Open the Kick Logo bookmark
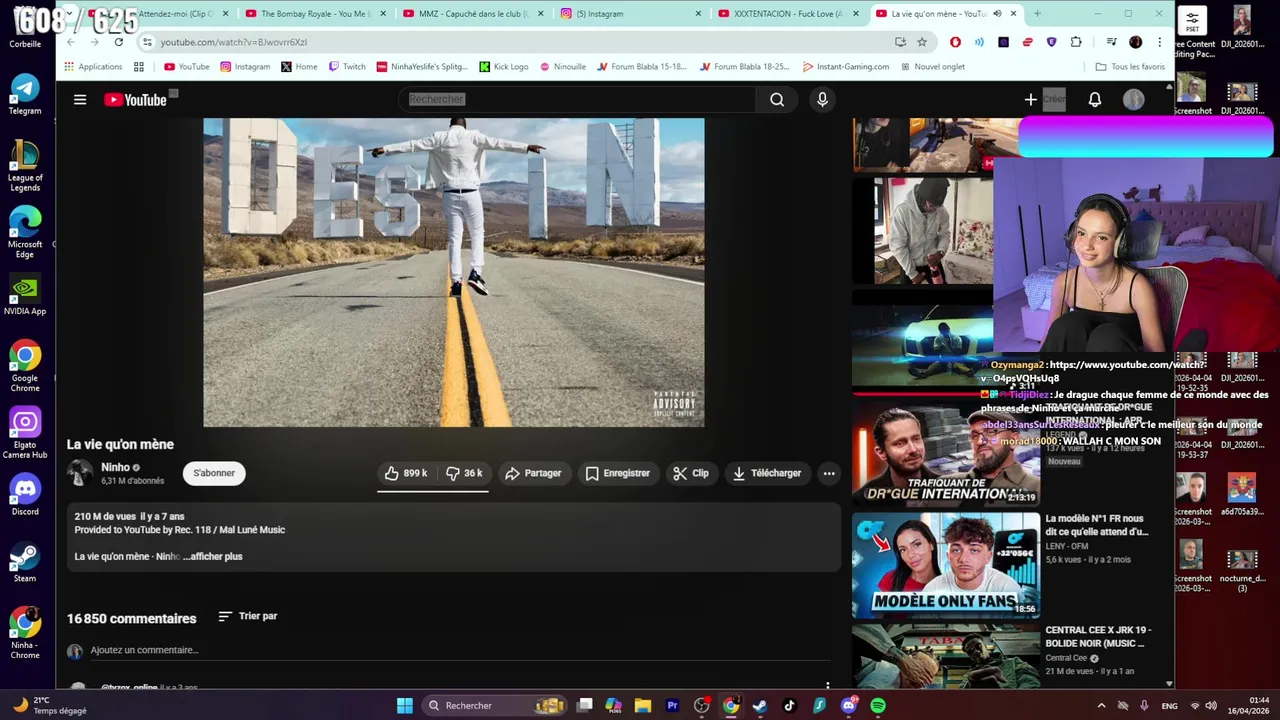 503,67
